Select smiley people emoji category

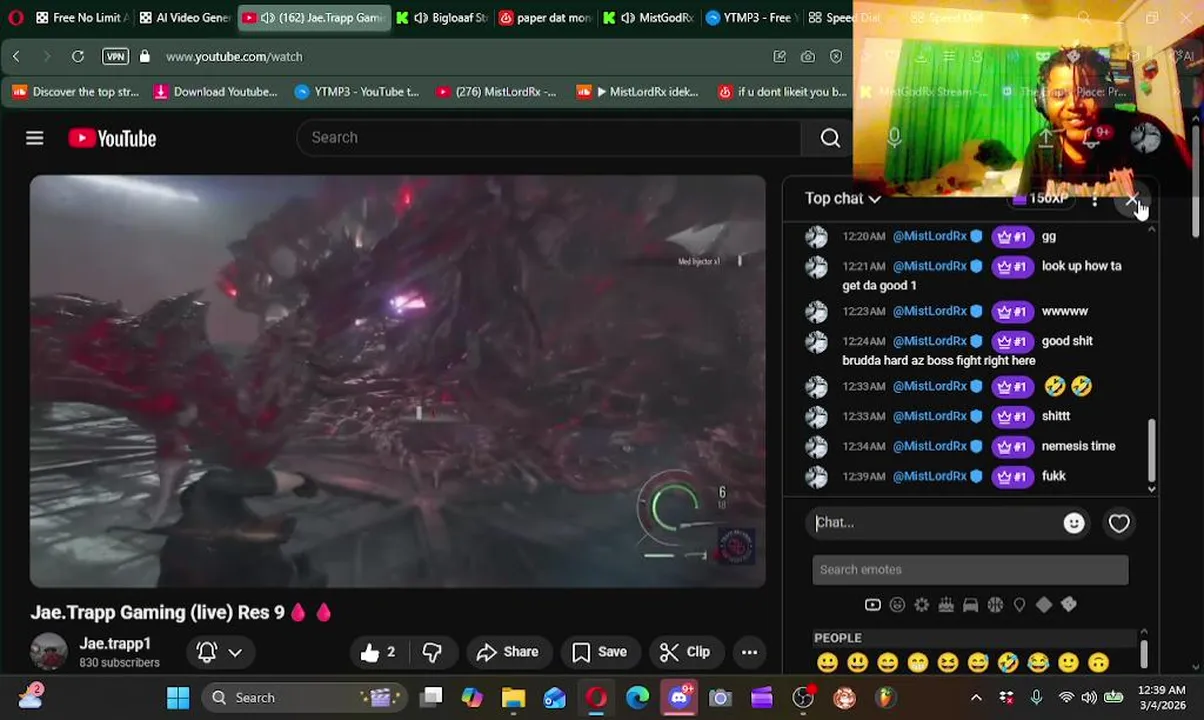click(x=897, y=605)
